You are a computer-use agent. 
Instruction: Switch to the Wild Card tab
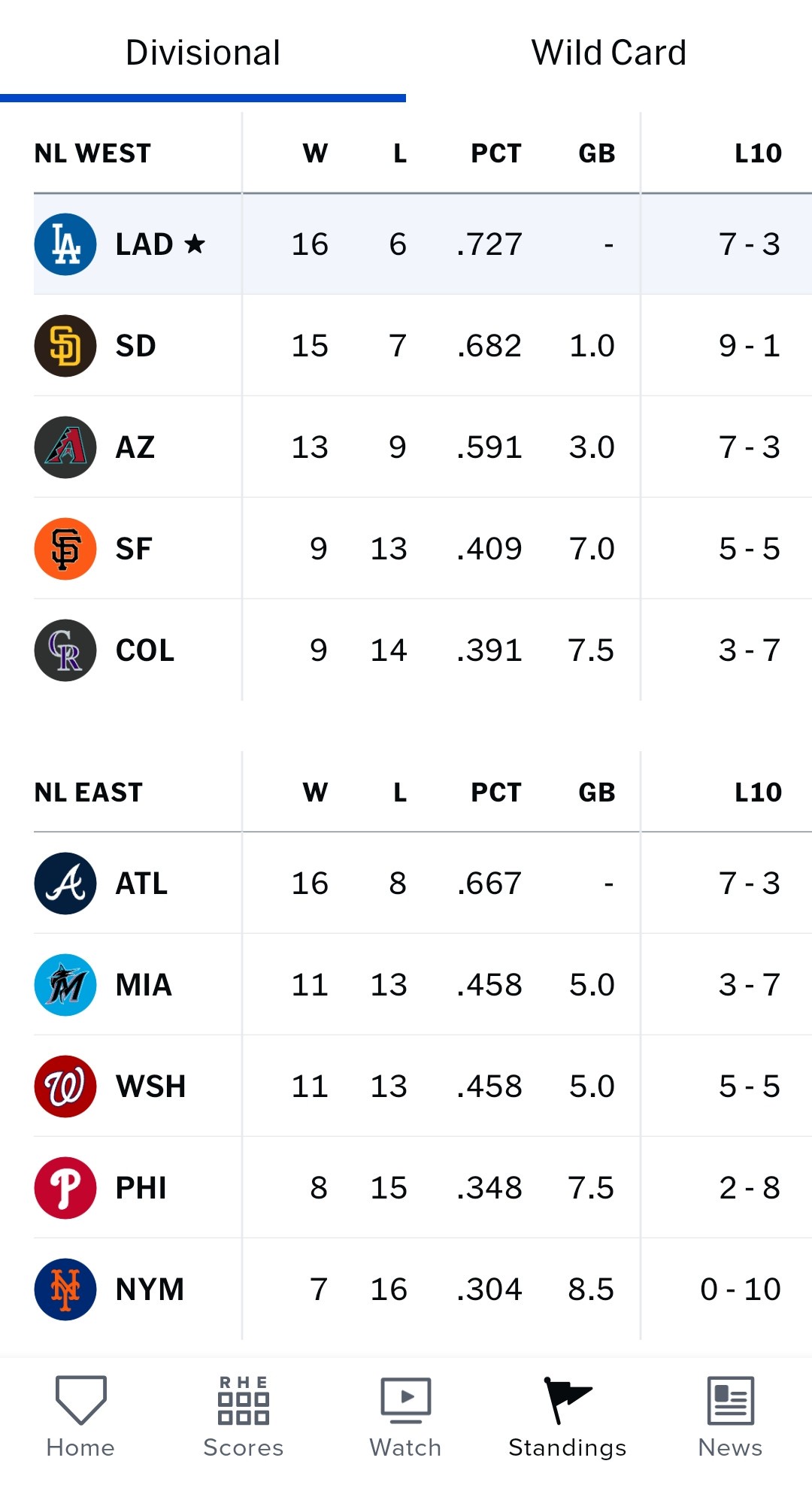click(608, 53)
